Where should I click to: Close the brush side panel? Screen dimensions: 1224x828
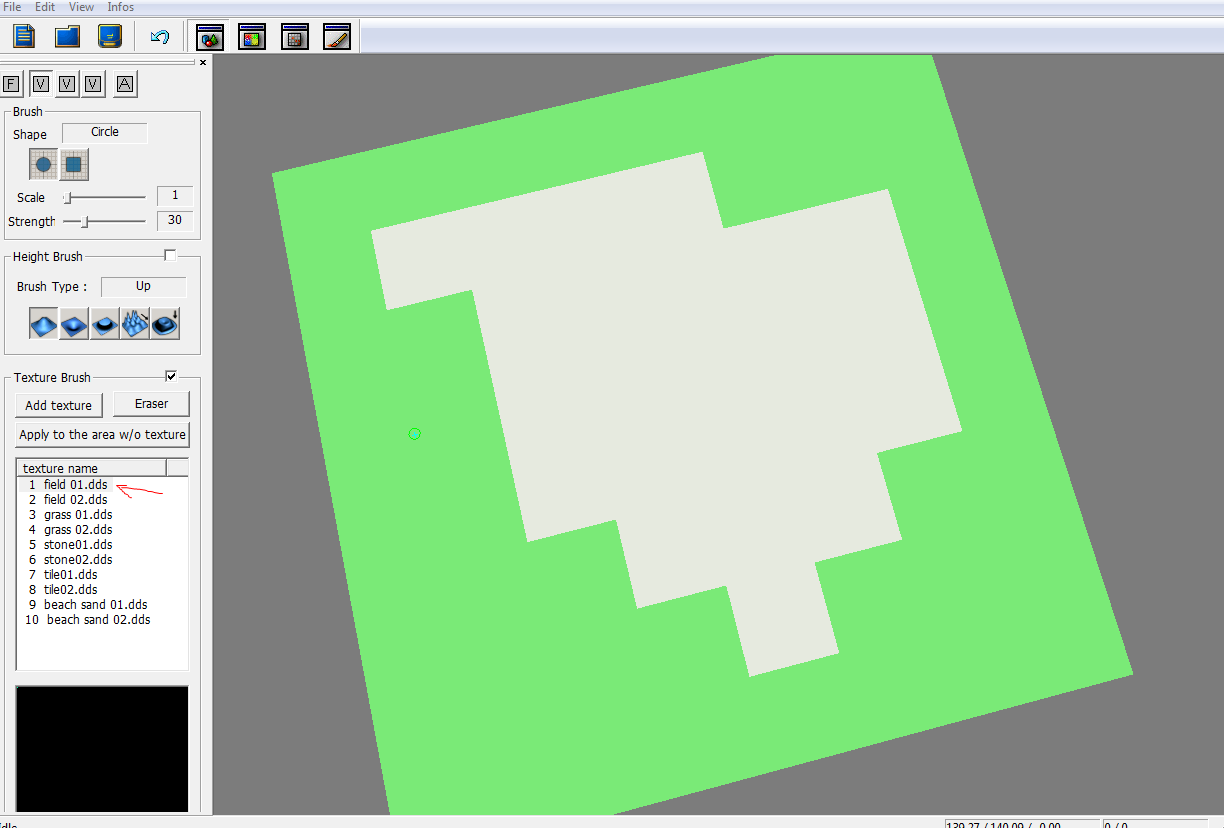(x=203, y=62)
